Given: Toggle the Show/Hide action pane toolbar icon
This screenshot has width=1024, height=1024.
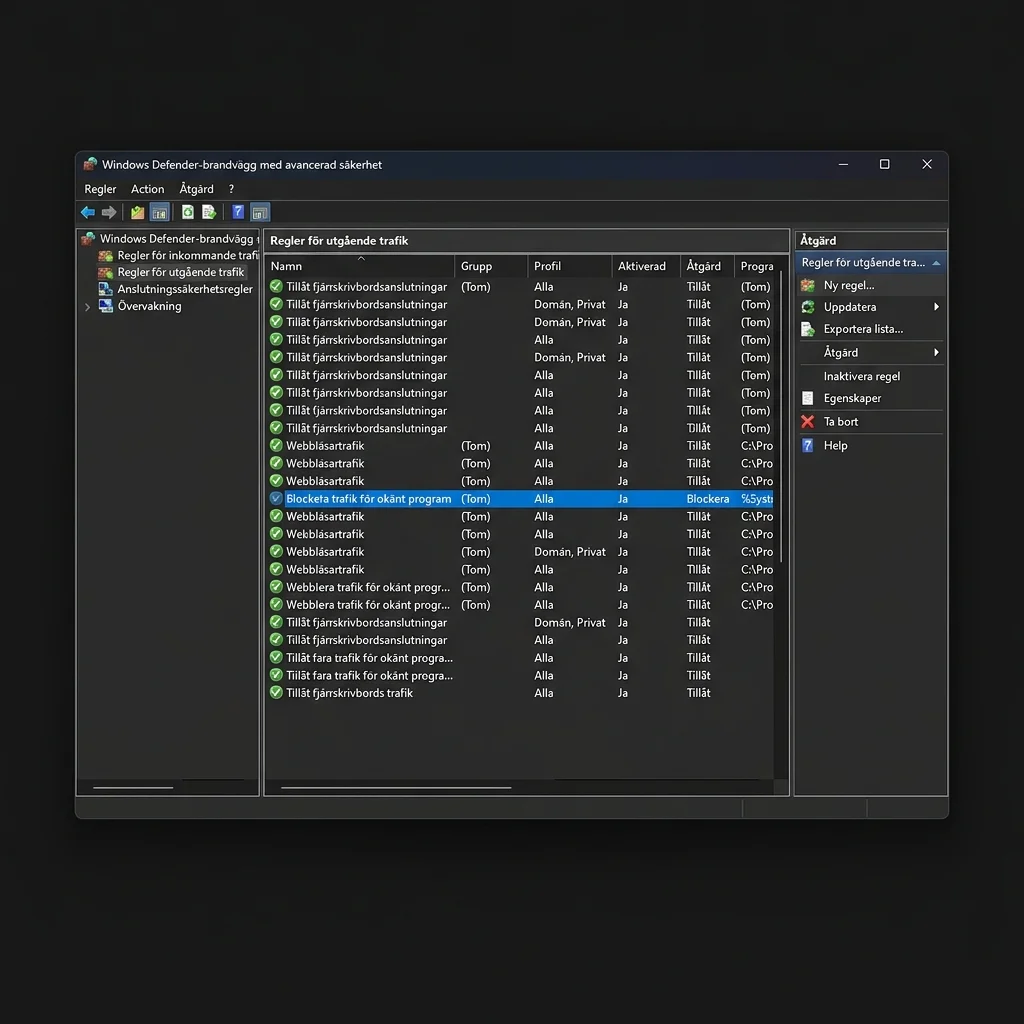Looking at the screenshot, I should click(x=260, y=212).
